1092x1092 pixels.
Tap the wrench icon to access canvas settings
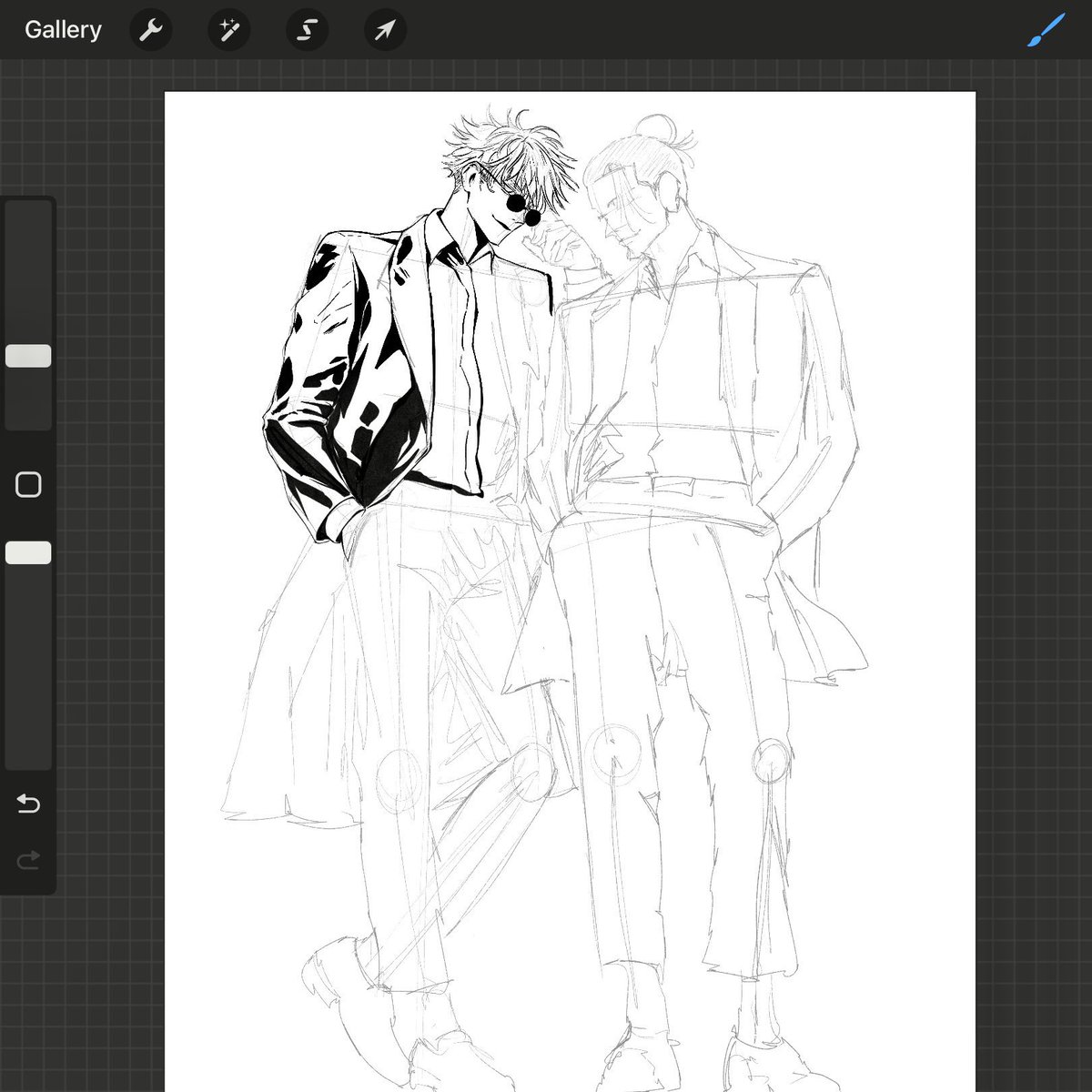tap(151, 29)
